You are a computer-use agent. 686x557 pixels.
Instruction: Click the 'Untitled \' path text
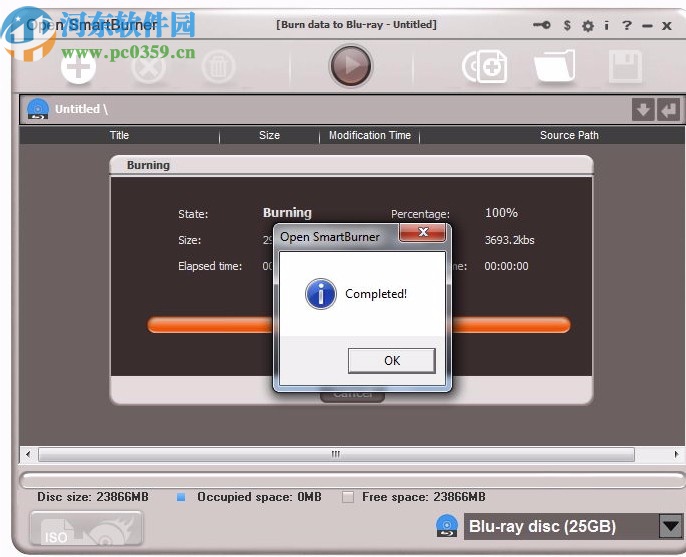click(81, 109)
